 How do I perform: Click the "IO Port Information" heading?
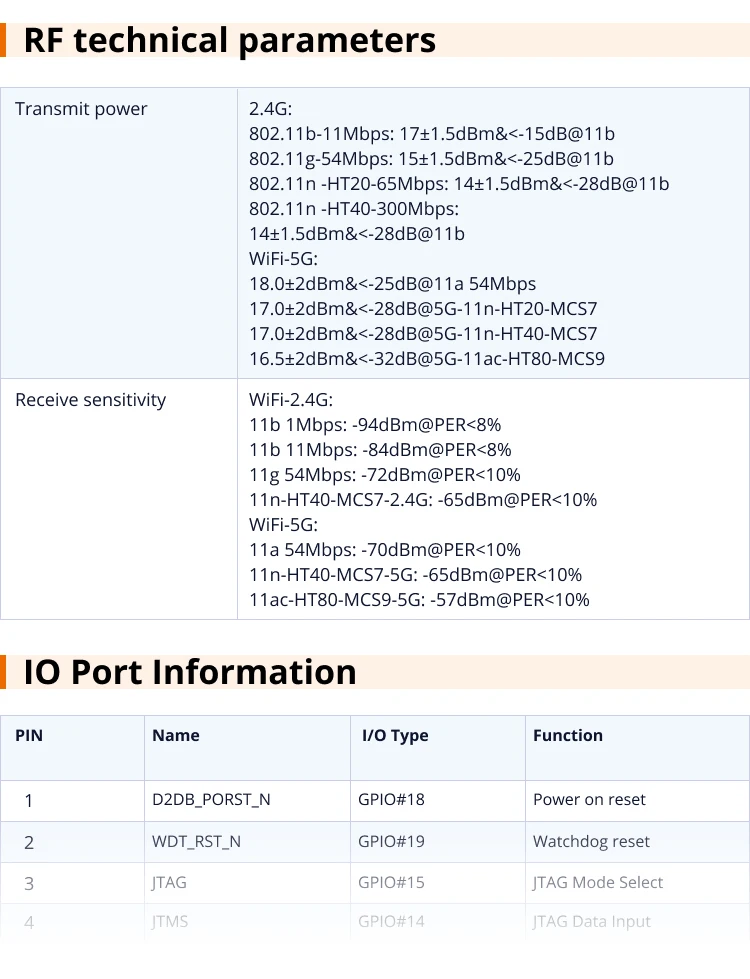click(190, 672)
